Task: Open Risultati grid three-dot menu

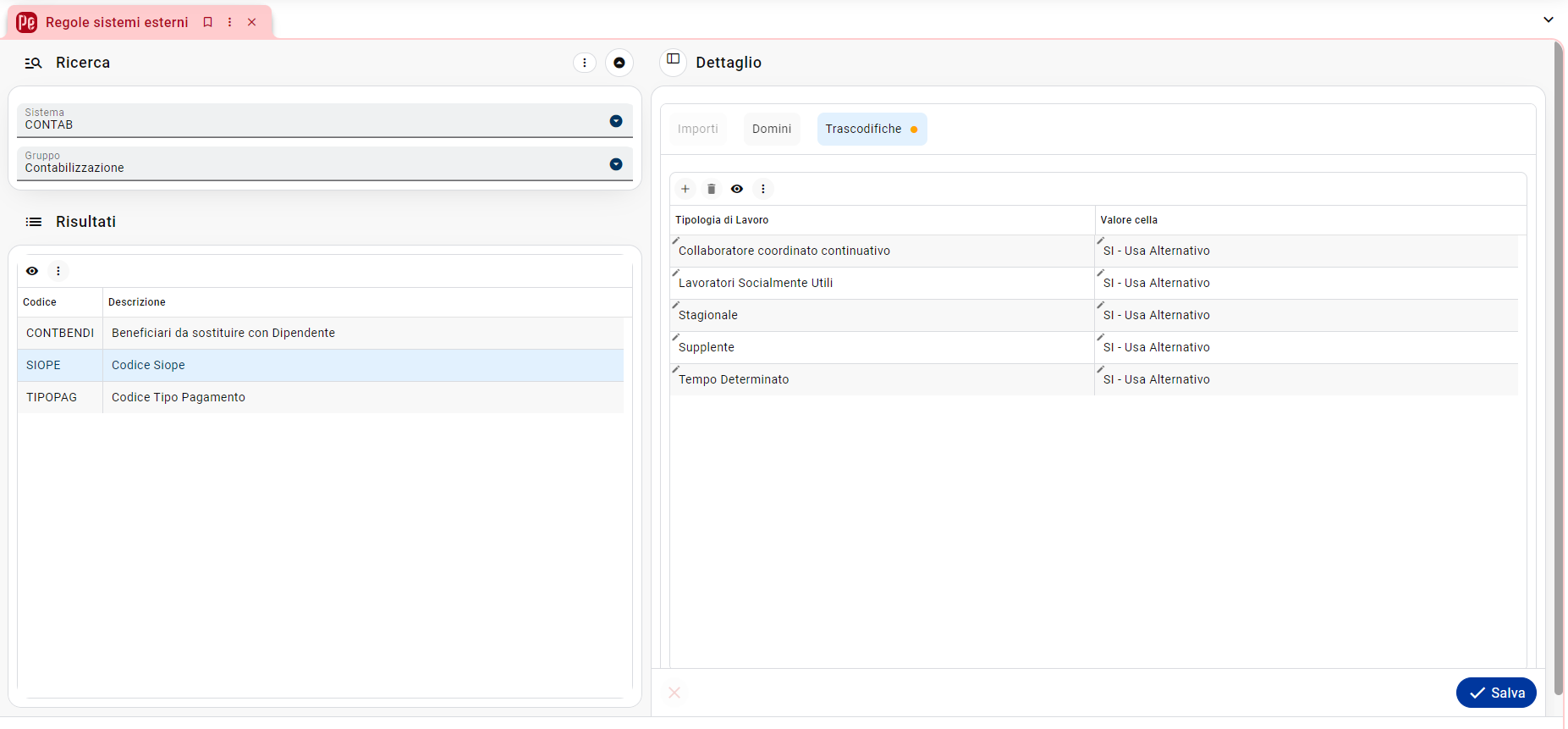Action: (58, 271)
